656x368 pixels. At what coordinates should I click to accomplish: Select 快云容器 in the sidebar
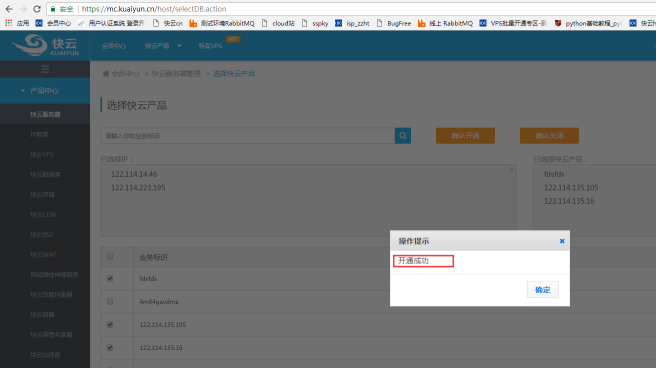pos(42,314)
